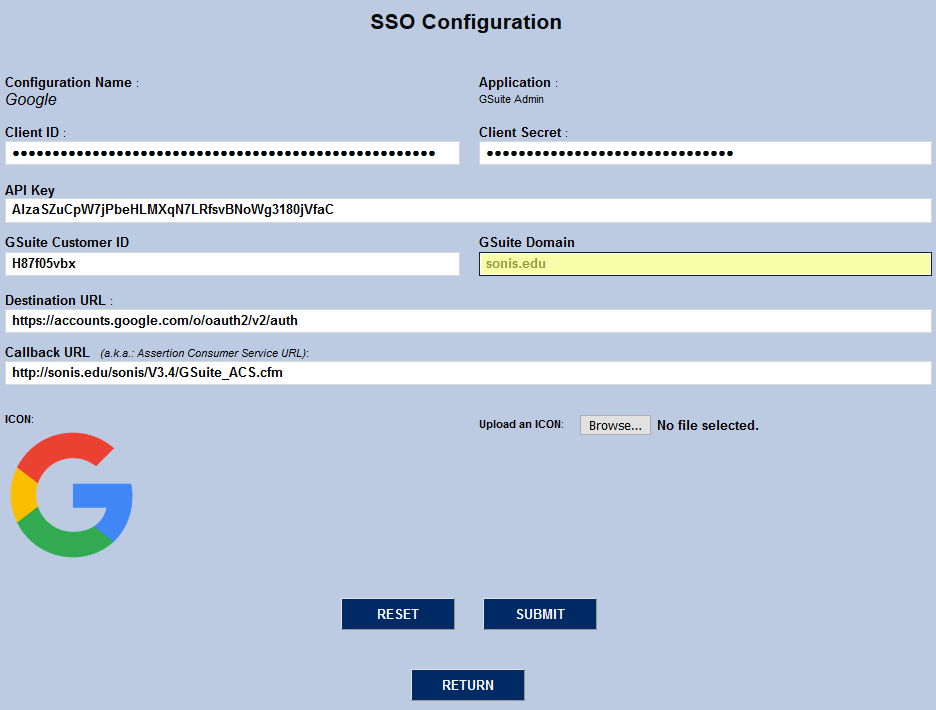Click the Client ID masked field
This screenshot has width=936, height=710.
232,153
